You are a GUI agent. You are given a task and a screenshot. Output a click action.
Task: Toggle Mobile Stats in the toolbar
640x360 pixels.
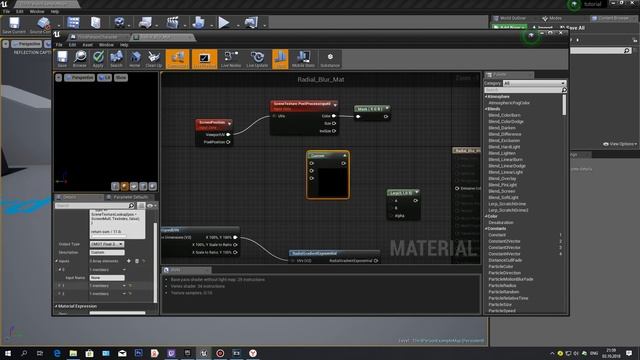(303, 59)
